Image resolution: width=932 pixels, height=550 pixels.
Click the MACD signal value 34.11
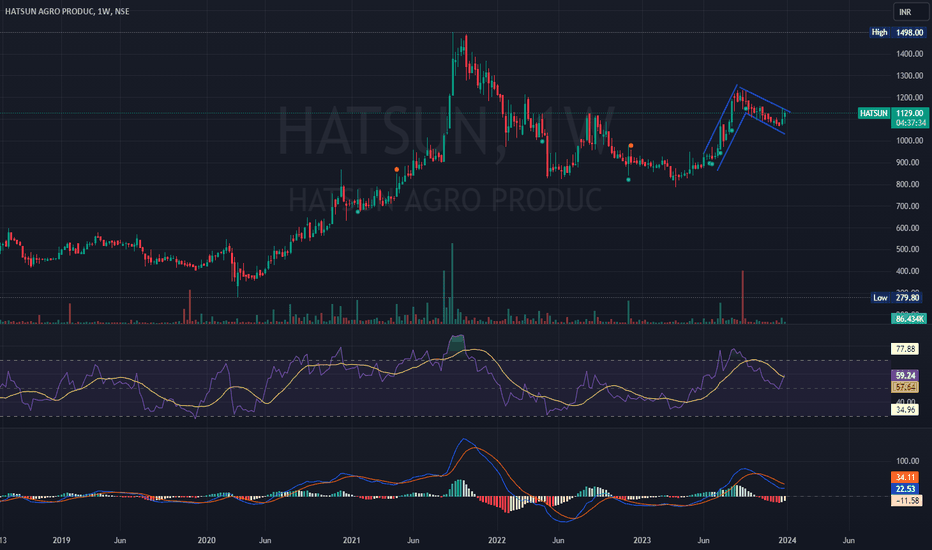(905, 477)
